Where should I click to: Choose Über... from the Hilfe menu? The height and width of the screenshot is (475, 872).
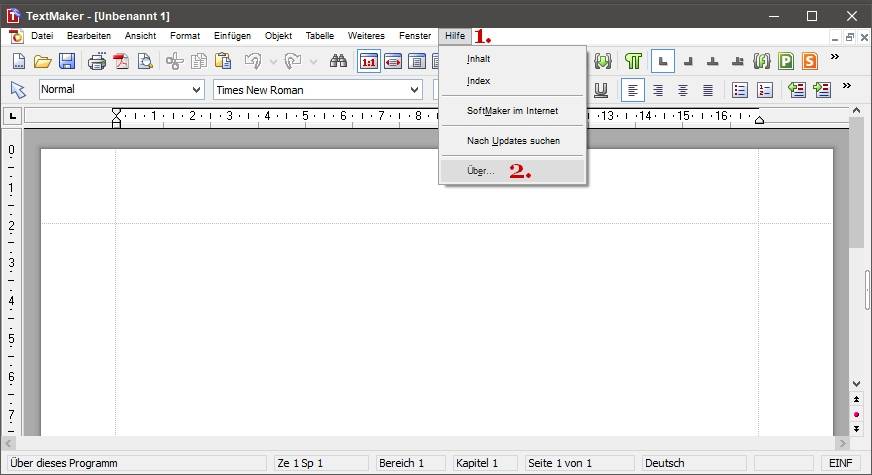coord(512,171)
